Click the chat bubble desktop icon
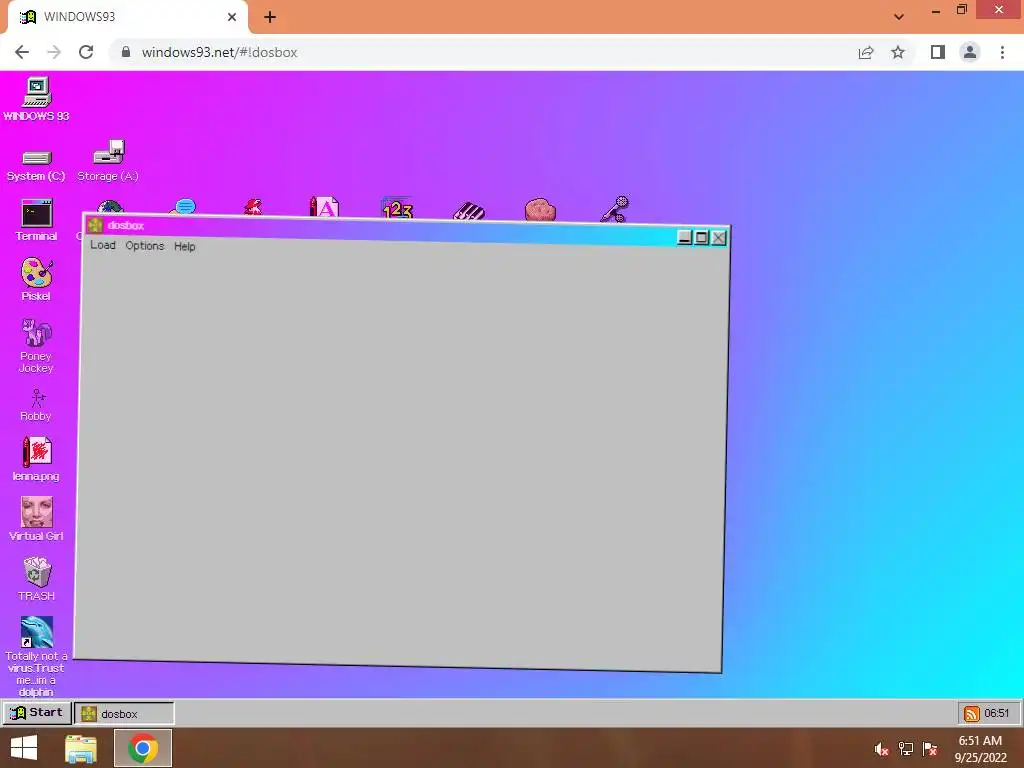The width and height of the screenshot is (1024, 768). tap(184, 208)
